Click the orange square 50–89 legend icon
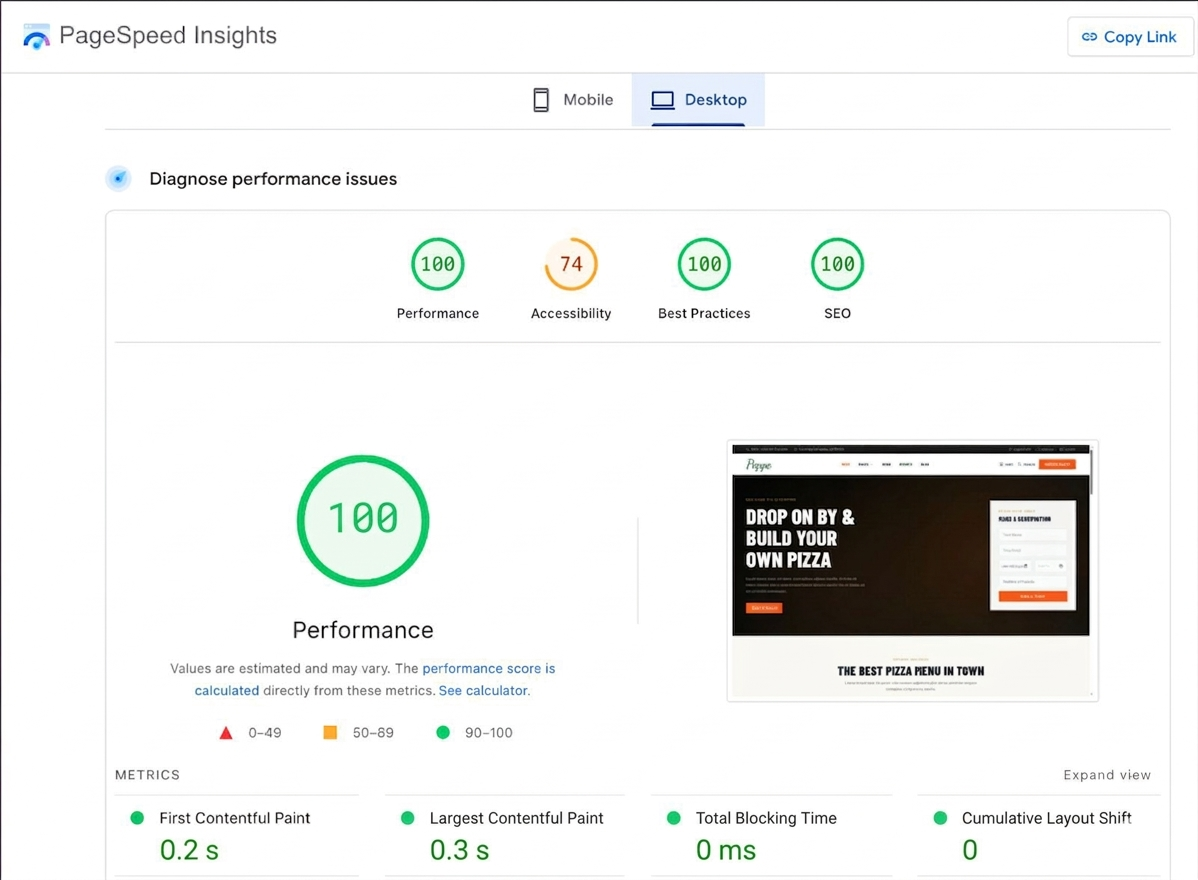1198x880 pixels. (330, 733)
